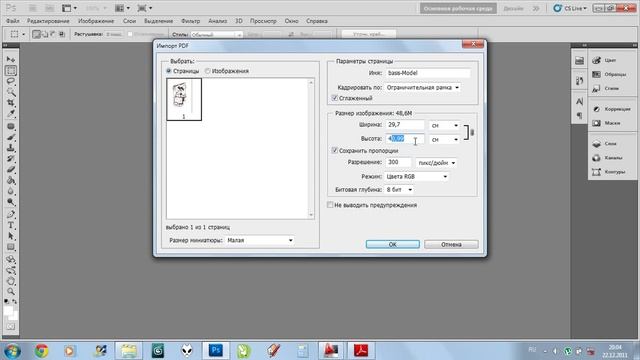Open the Кадрировать по dropdown
This screenshot has height=360, width=640.
coord(422,87)
